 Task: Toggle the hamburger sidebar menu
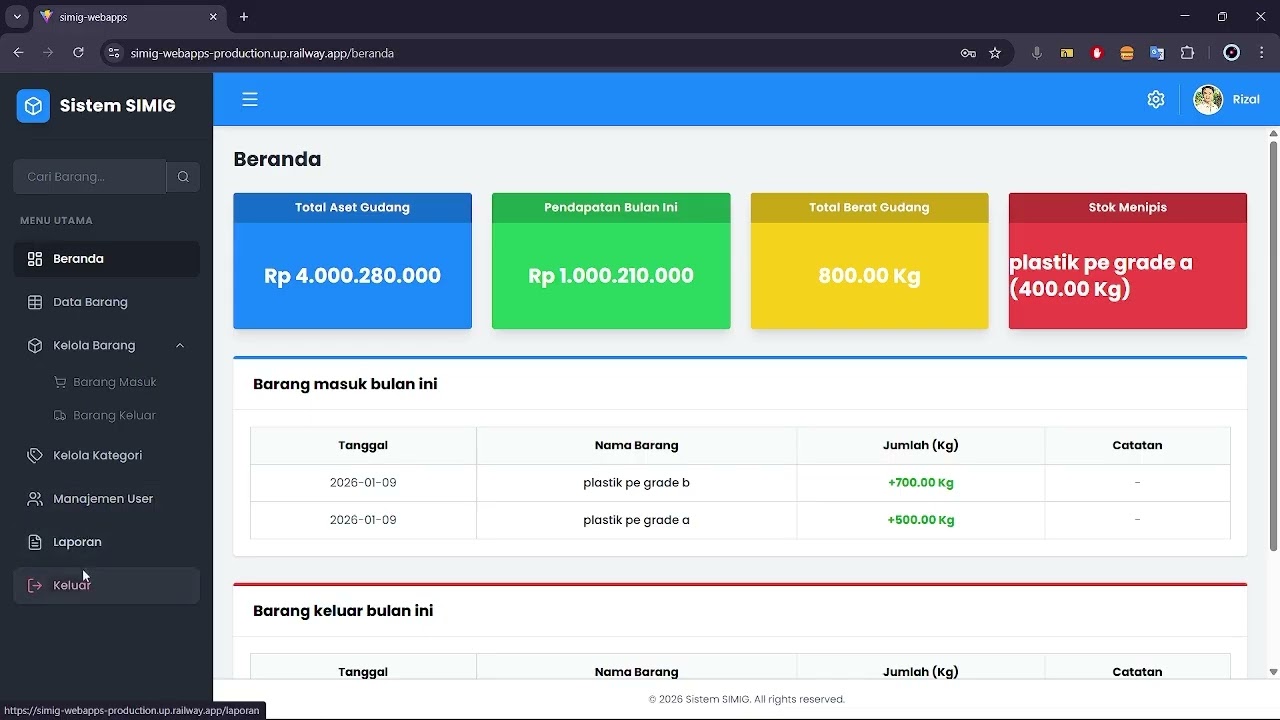250,99
